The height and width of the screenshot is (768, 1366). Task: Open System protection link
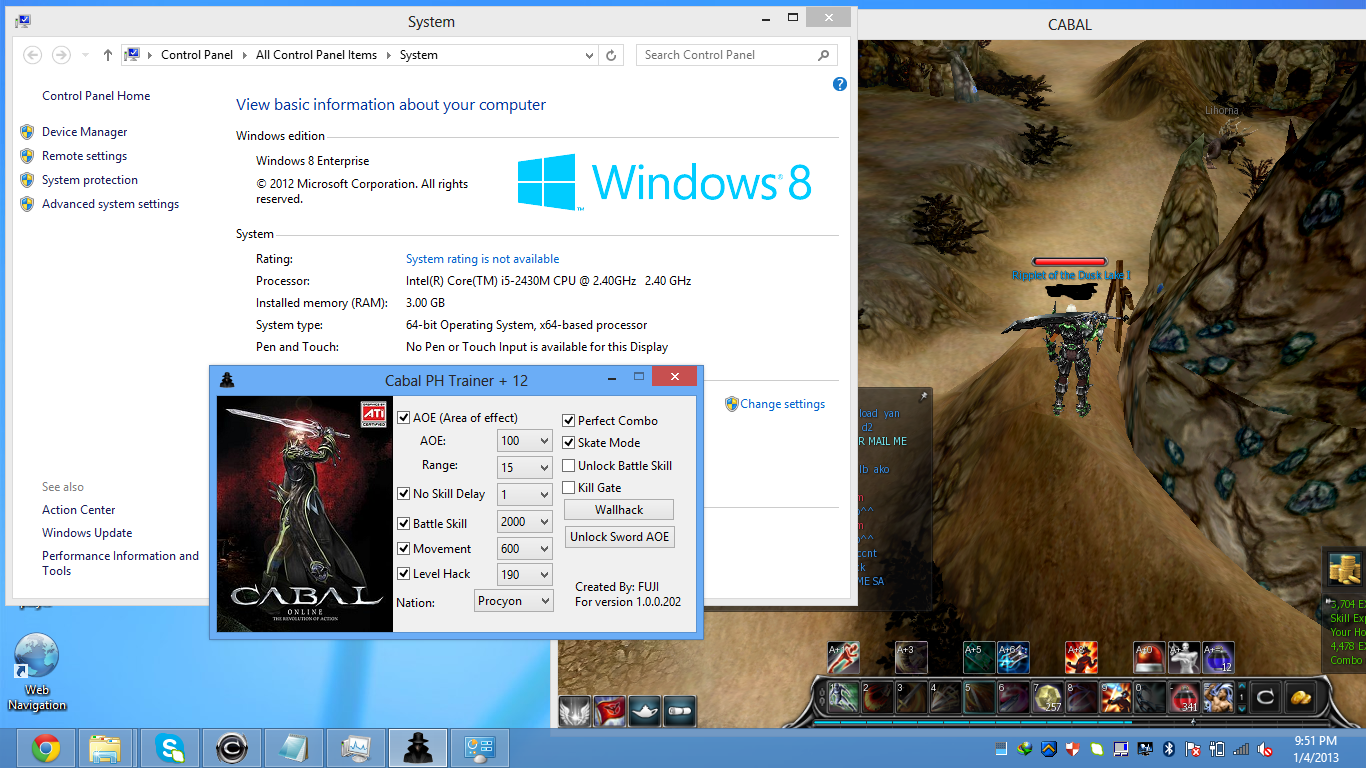click(90, 180)
